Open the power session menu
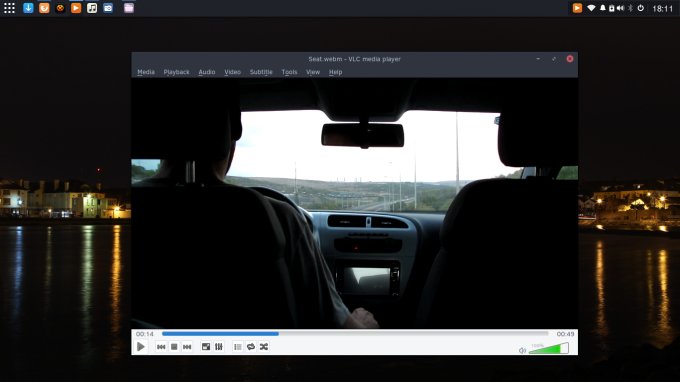The width and height of the screenshot is (680, 382). tap(641, 8)
